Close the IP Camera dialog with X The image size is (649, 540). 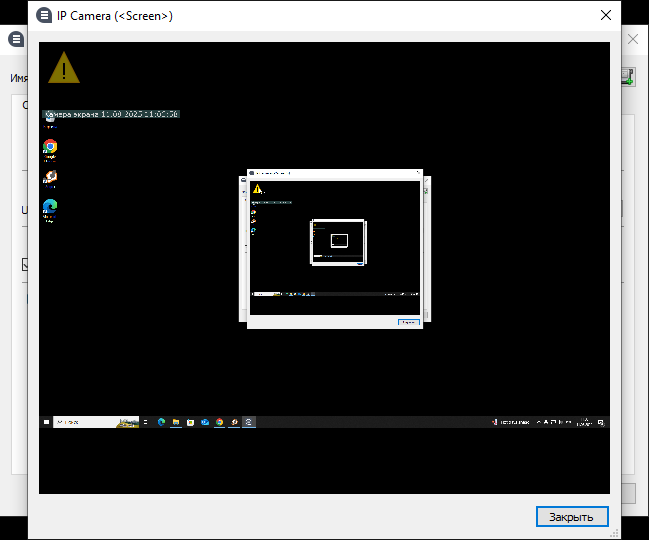click(x=605, y=16)
